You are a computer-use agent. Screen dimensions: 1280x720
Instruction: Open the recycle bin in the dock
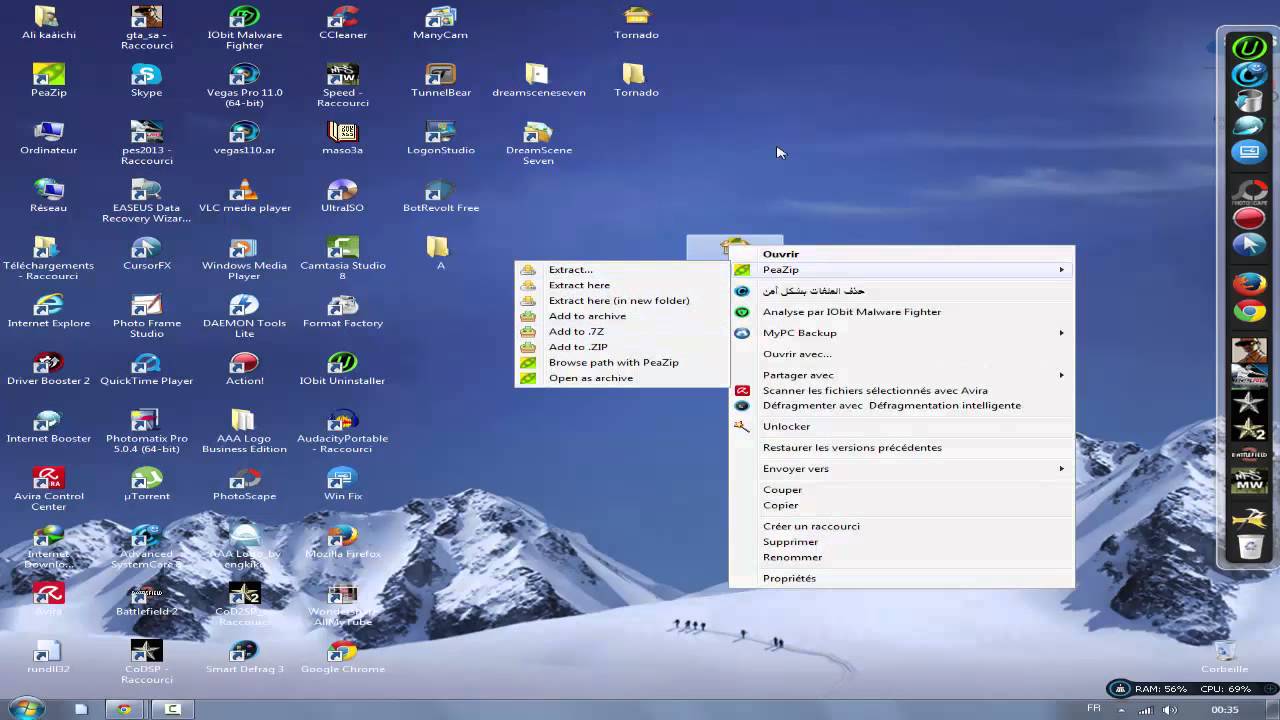1249,546
